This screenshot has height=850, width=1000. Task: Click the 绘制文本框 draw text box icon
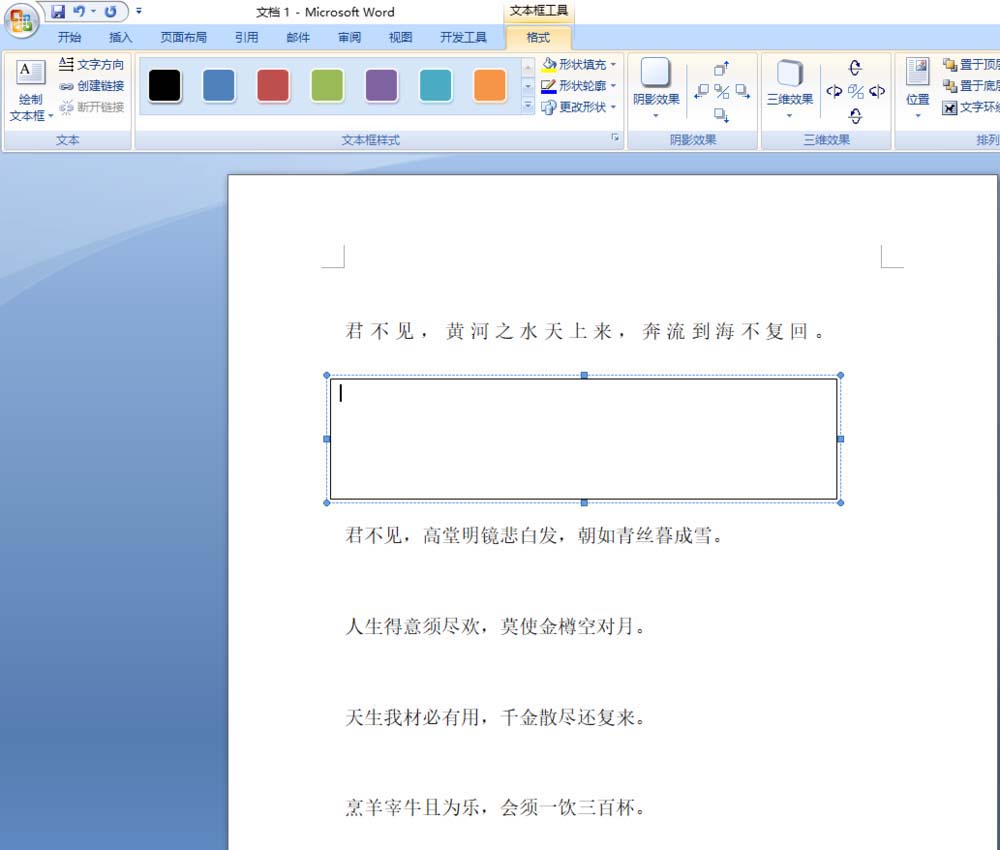(30, 73)
